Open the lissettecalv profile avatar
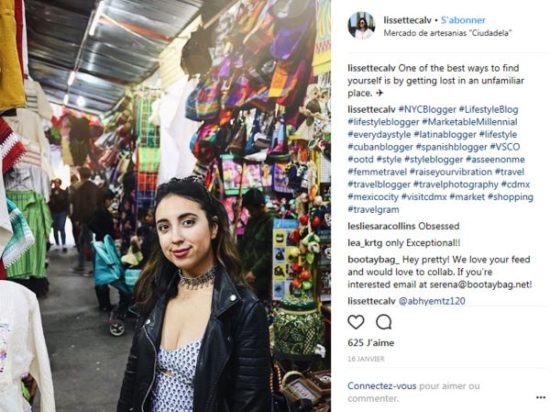The width and height of the screenshot is (550, 412). tap(361, 25)
